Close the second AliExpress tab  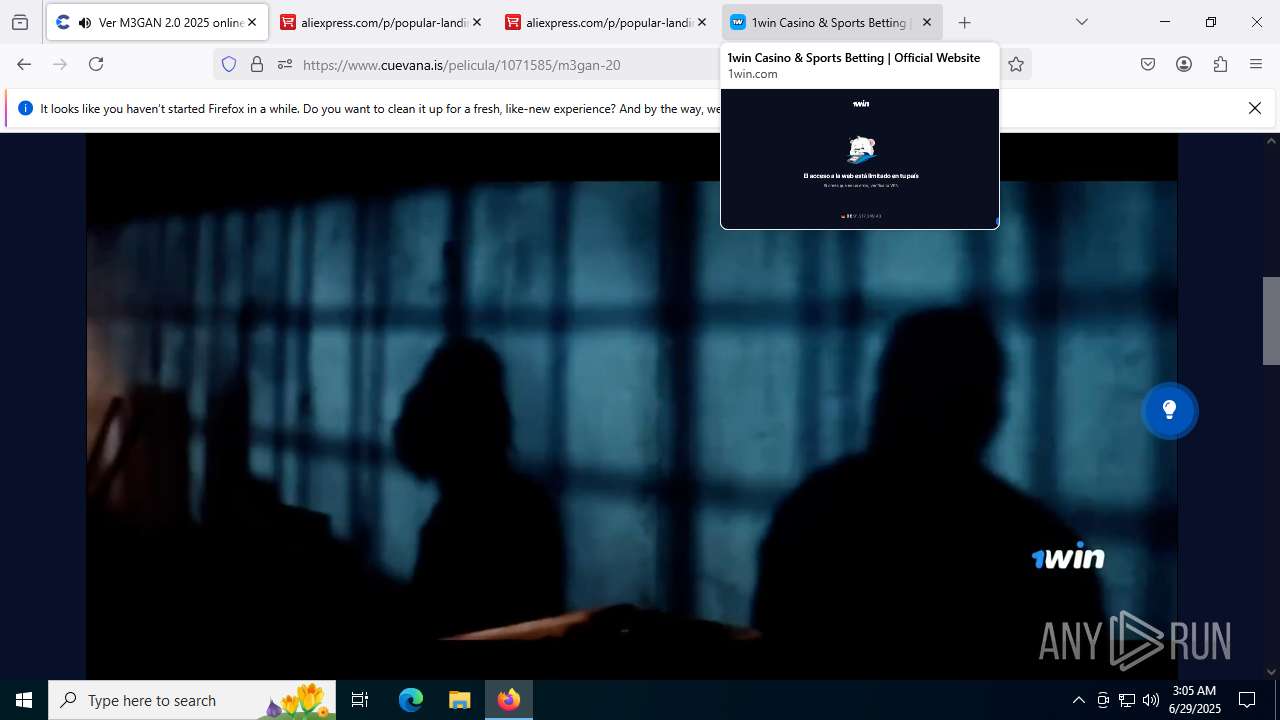point(702,22)
